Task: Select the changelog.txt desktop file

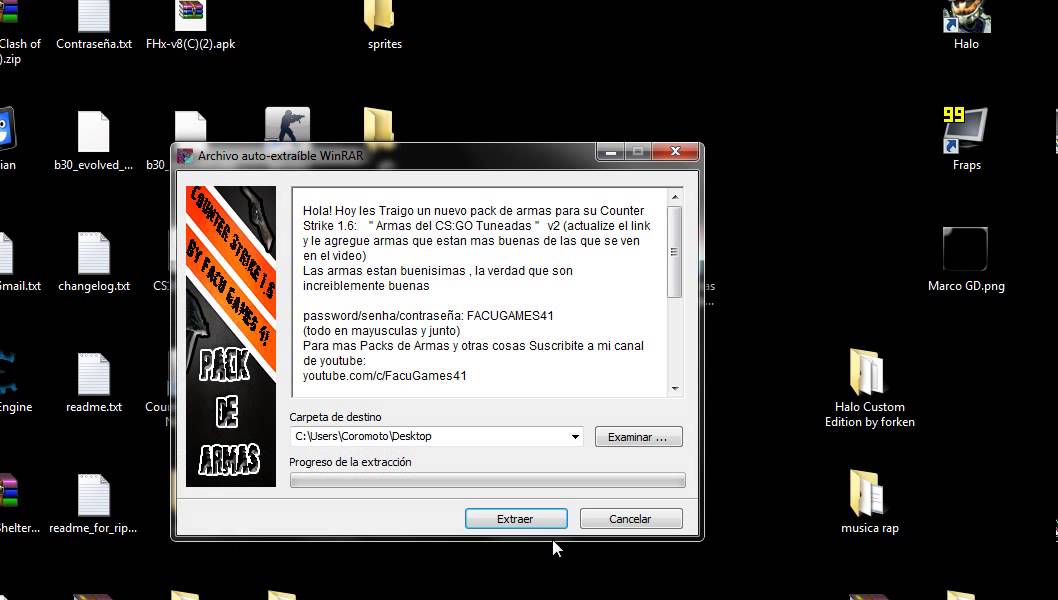Action: 94,262
